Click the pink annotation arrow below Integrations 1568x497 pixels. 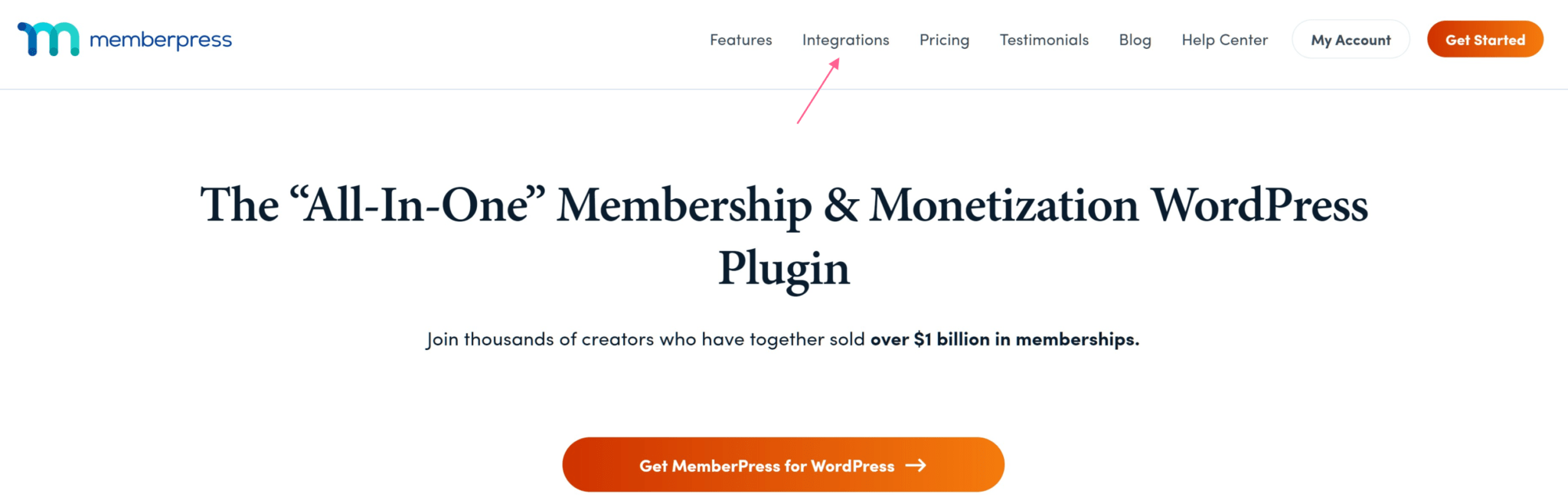(818, 90)
